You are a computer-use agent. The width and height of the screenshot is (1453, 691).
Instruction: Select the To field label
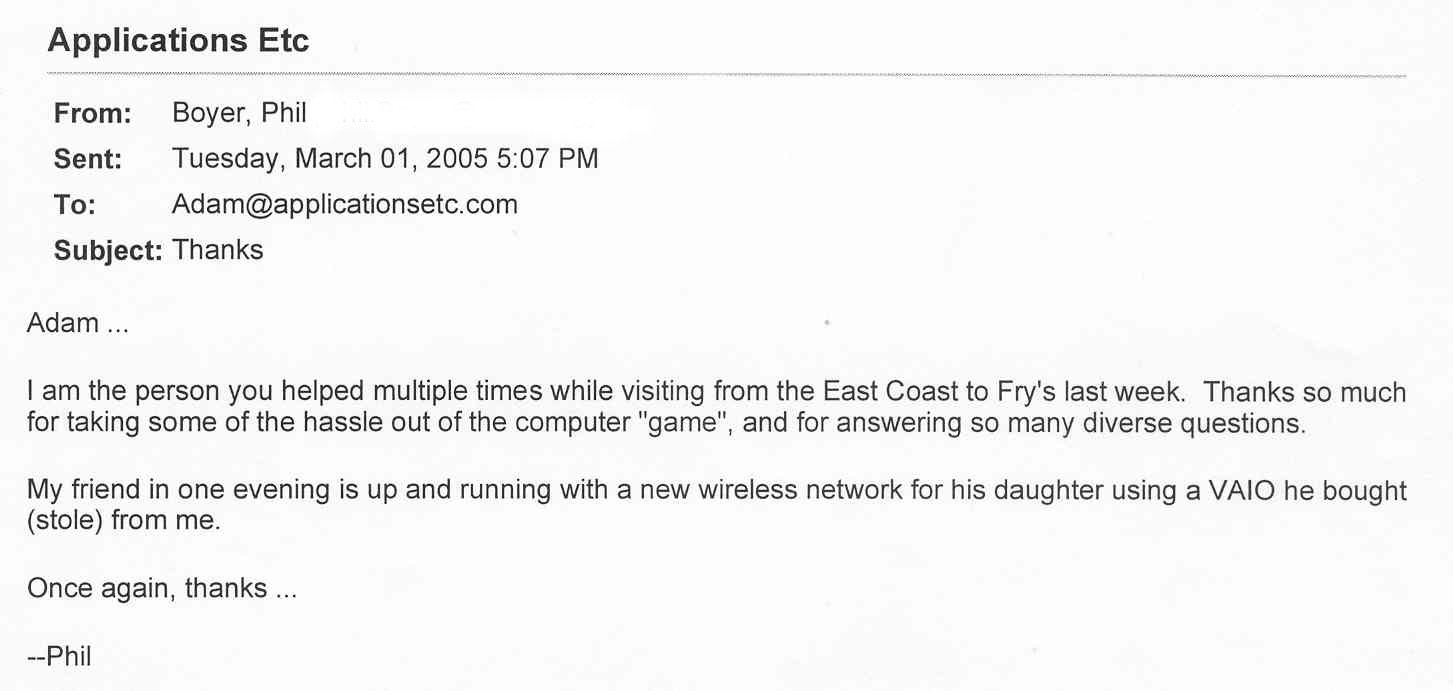click(75, 205)
